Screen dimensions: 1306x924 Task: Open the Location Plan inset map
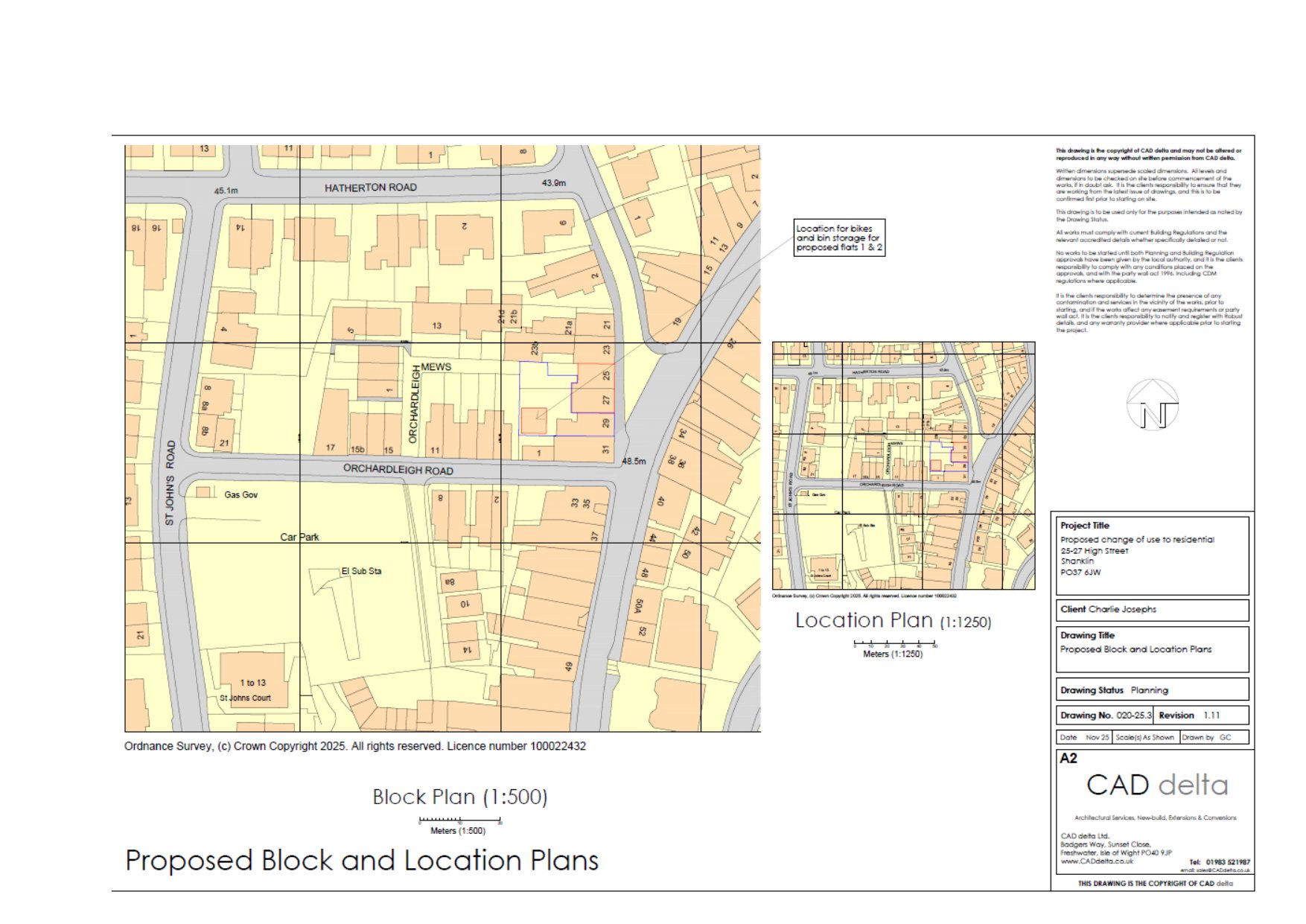tap(903, 466)
